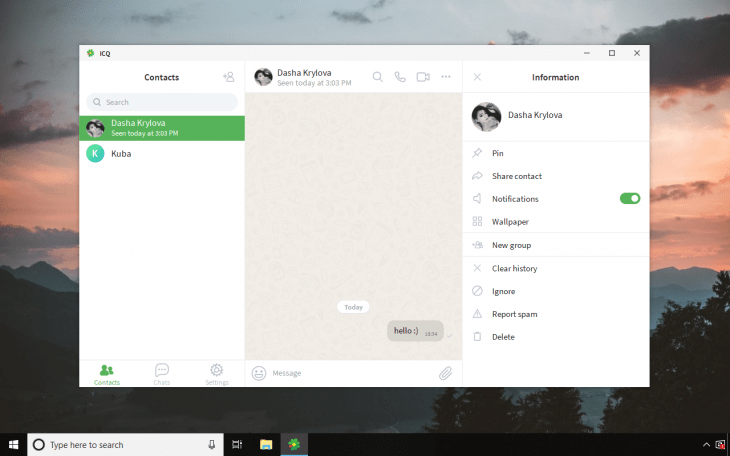Image resolution: width=730 pixels, height=456 pixels.
Task: Click the New group people icon
Action: tap(477, 245)
